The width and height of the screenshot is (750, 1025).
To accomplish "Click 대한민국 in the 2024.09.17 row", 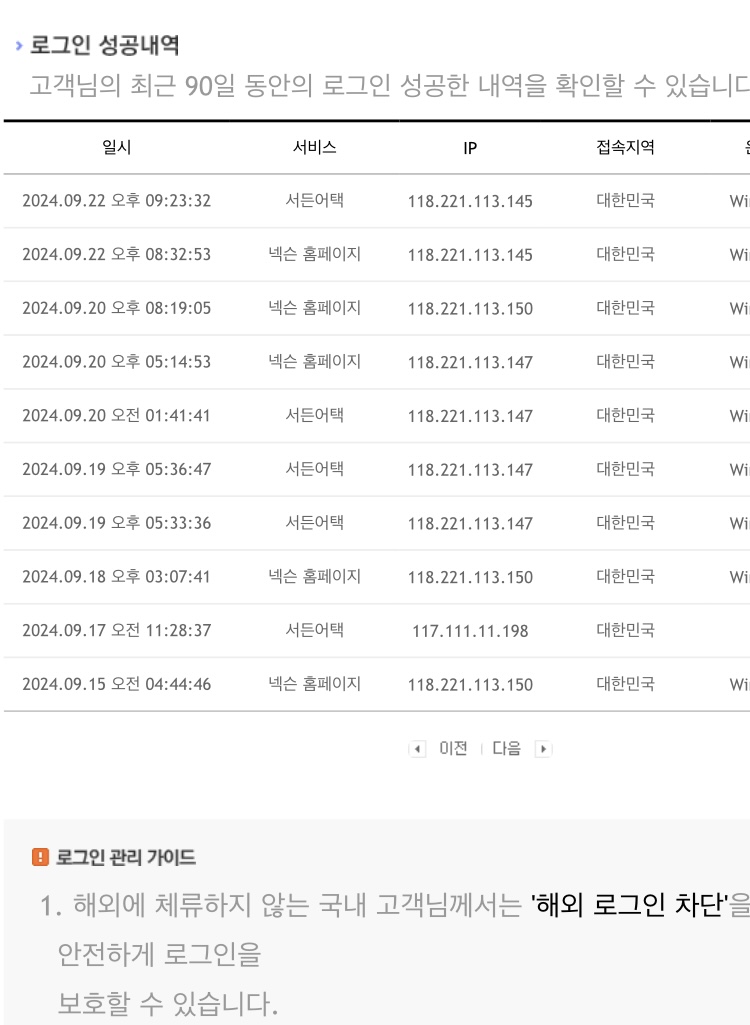I will point(625,631).
